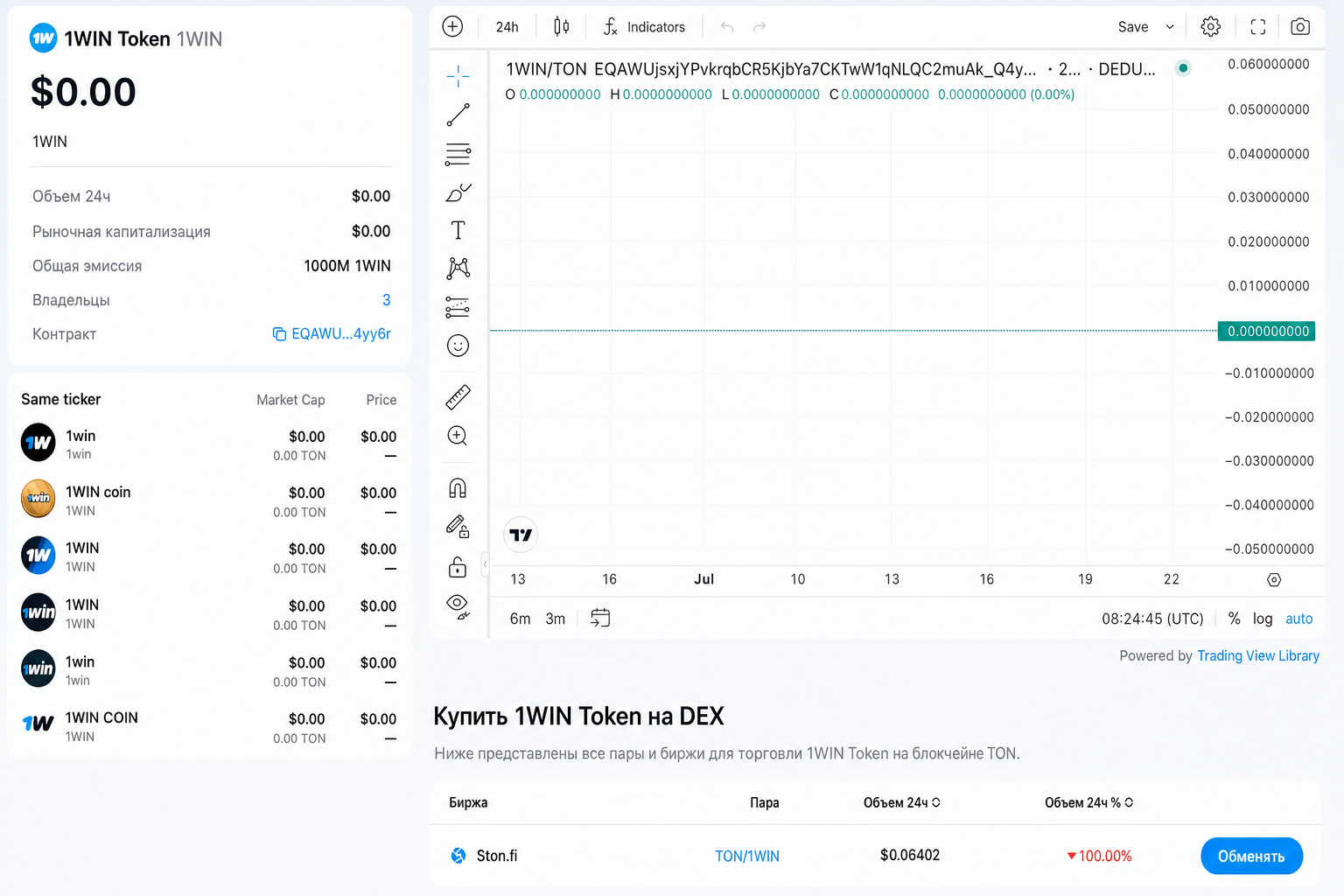Click the Save chart button
The height and width of the screenshot is (896, 1344).
point(1133,27)
